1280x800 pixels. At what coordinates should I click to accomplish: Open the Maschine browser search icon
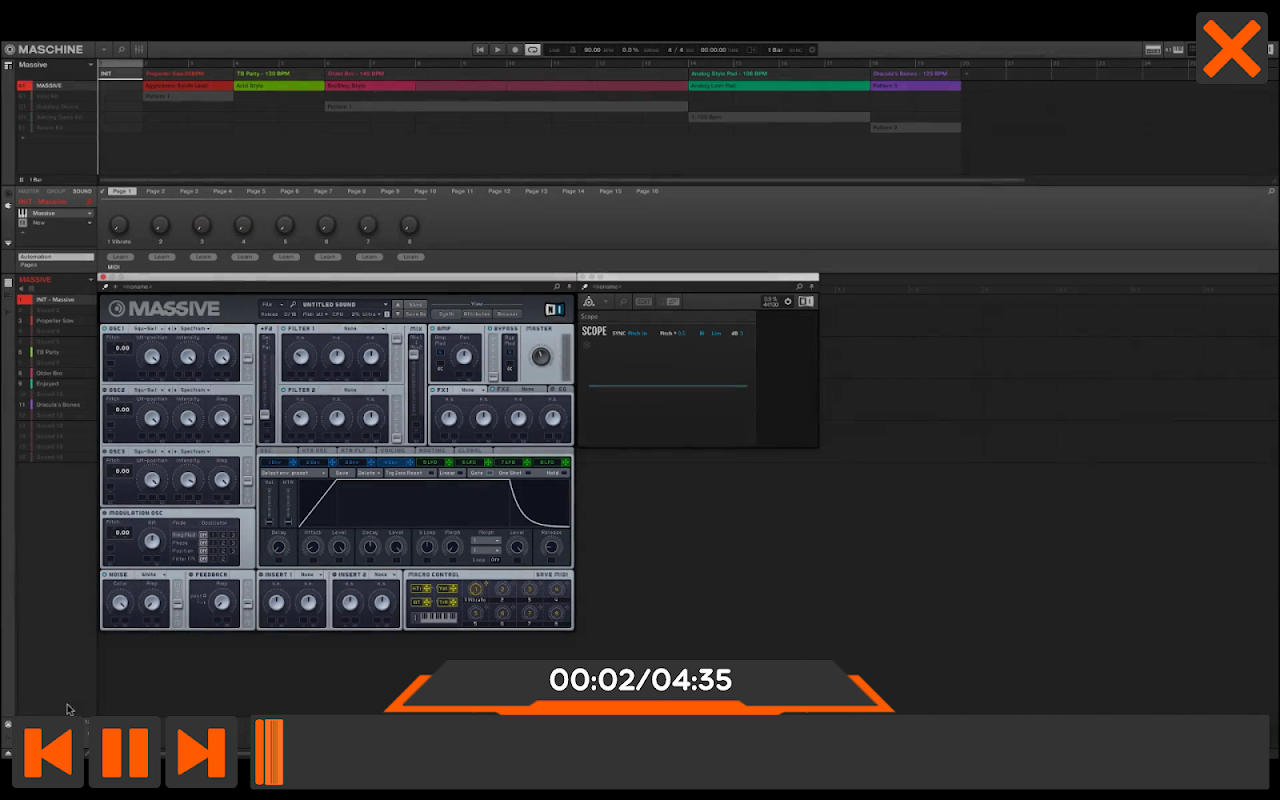[x=121, y=49]
